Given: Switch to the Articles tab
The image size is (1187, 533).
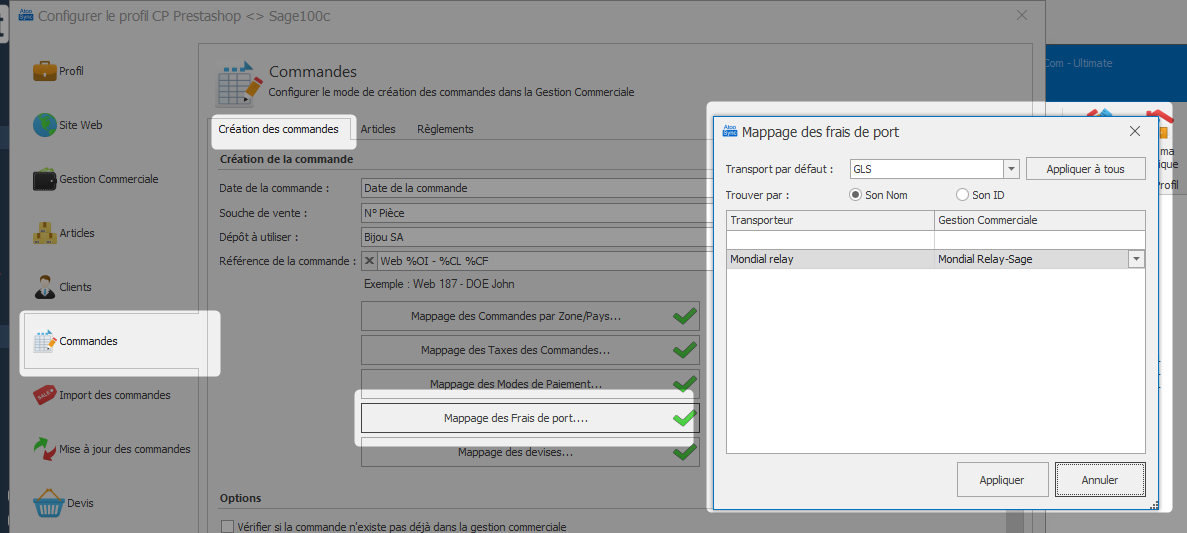Looking at the screenshot, I should pos(378,129).
